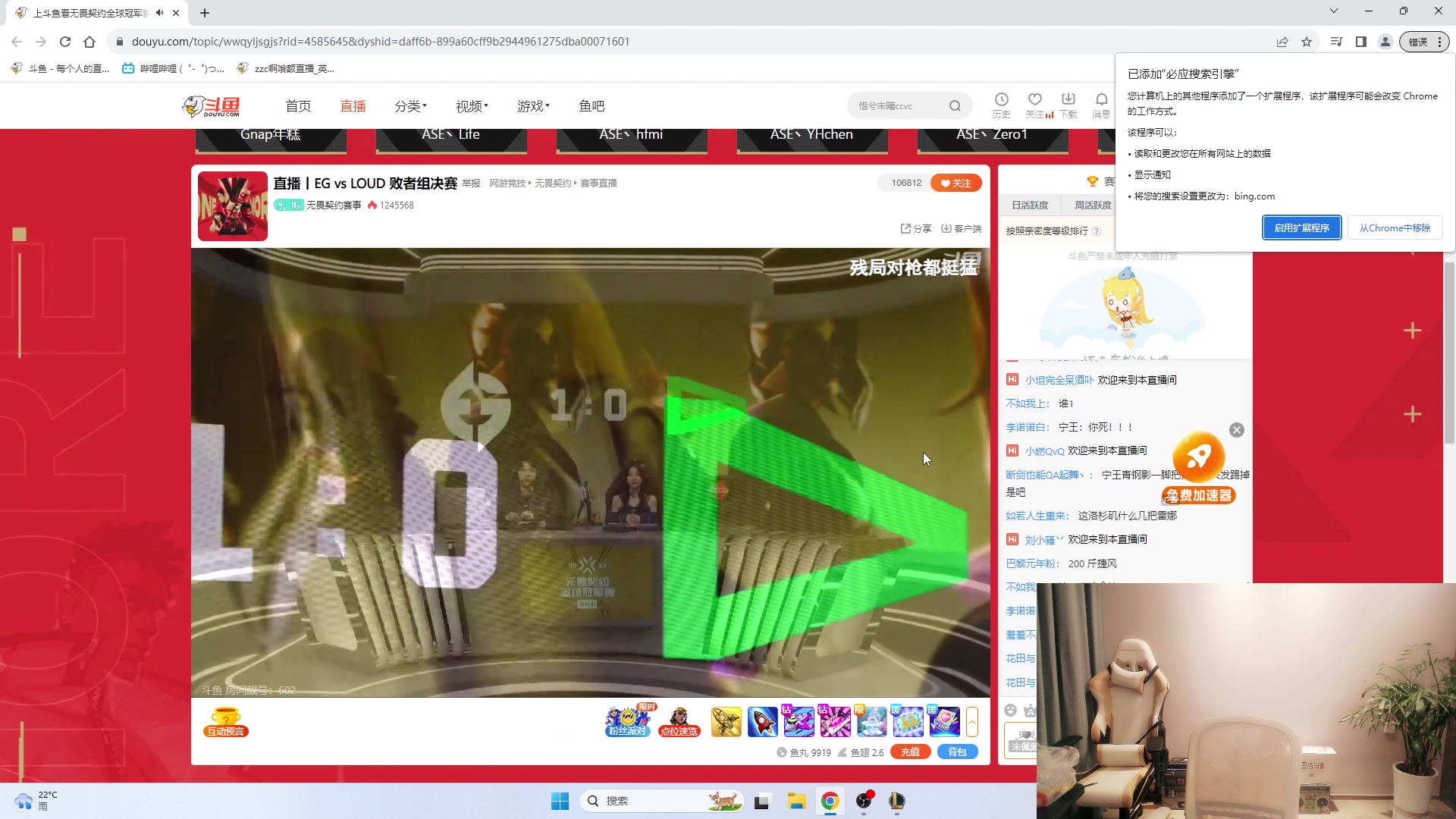Click the taskbar 搜索 search box
The image size is (1456, 819).
661,801
